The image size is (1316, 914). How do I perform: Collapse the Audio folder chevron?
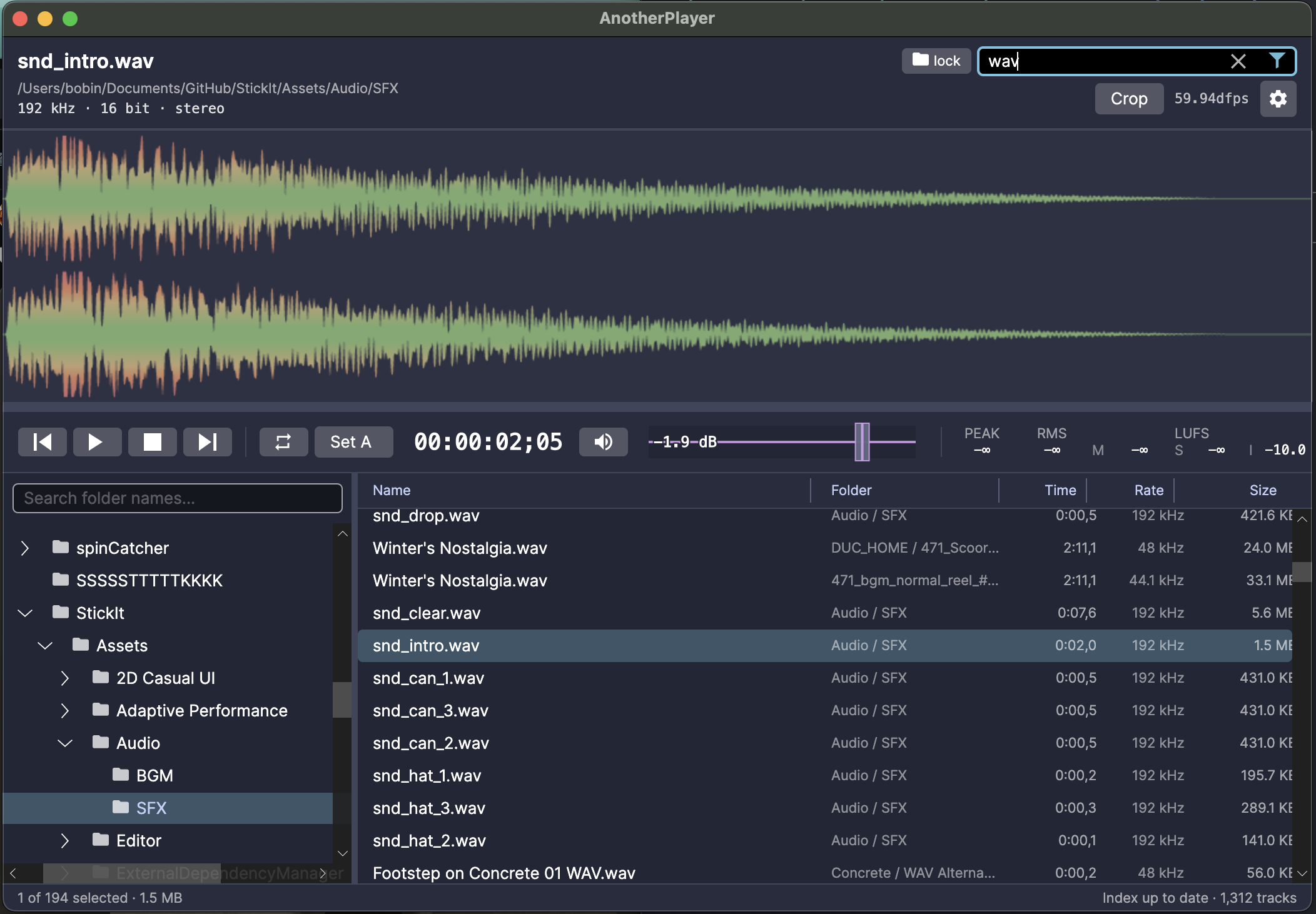tap(65, 743)
